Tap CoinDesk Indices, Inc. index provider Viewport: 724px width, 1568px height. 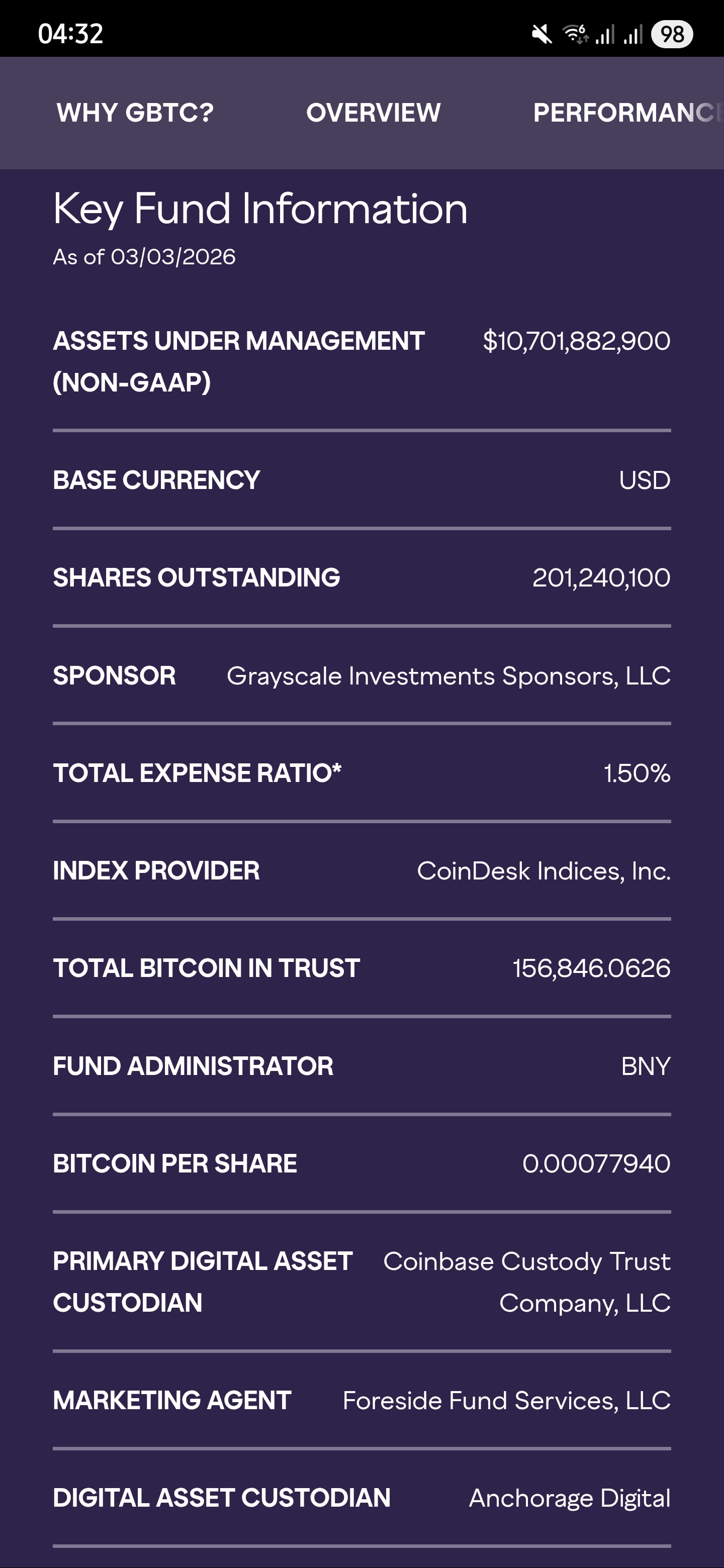click(543, 871)
